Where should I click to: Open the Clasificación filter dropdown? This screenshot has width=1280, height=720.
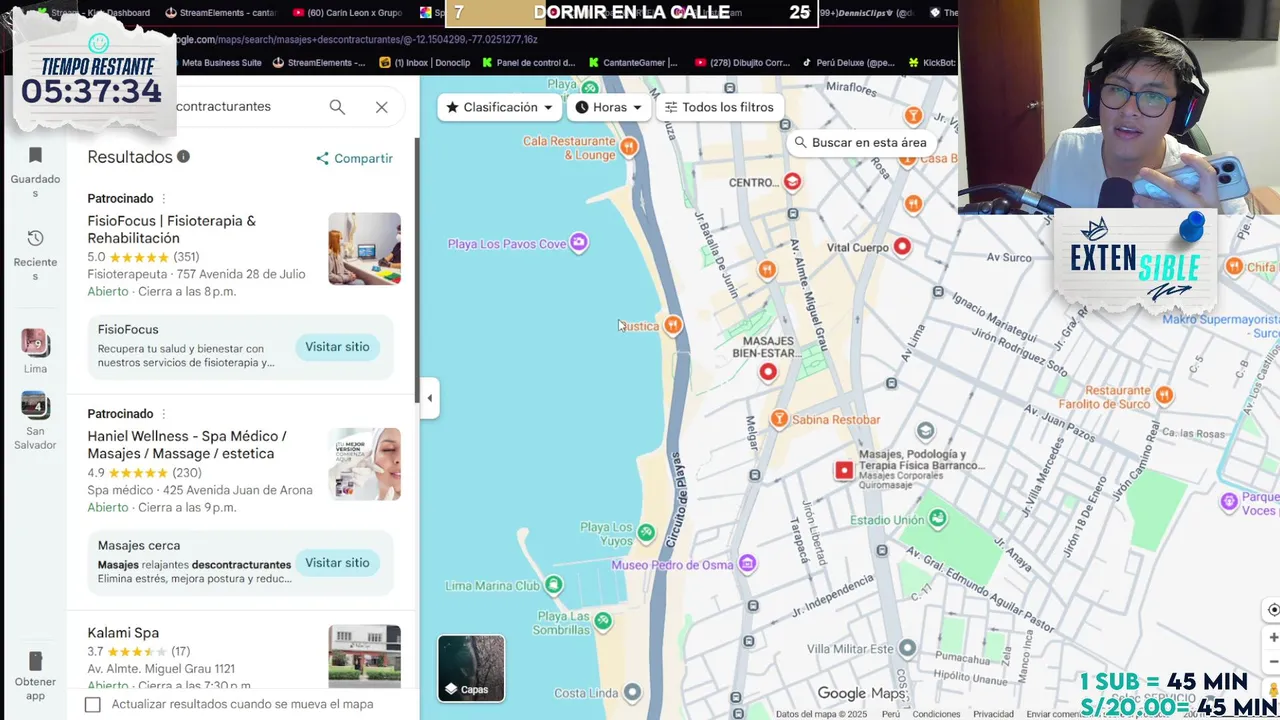[499, 107]
